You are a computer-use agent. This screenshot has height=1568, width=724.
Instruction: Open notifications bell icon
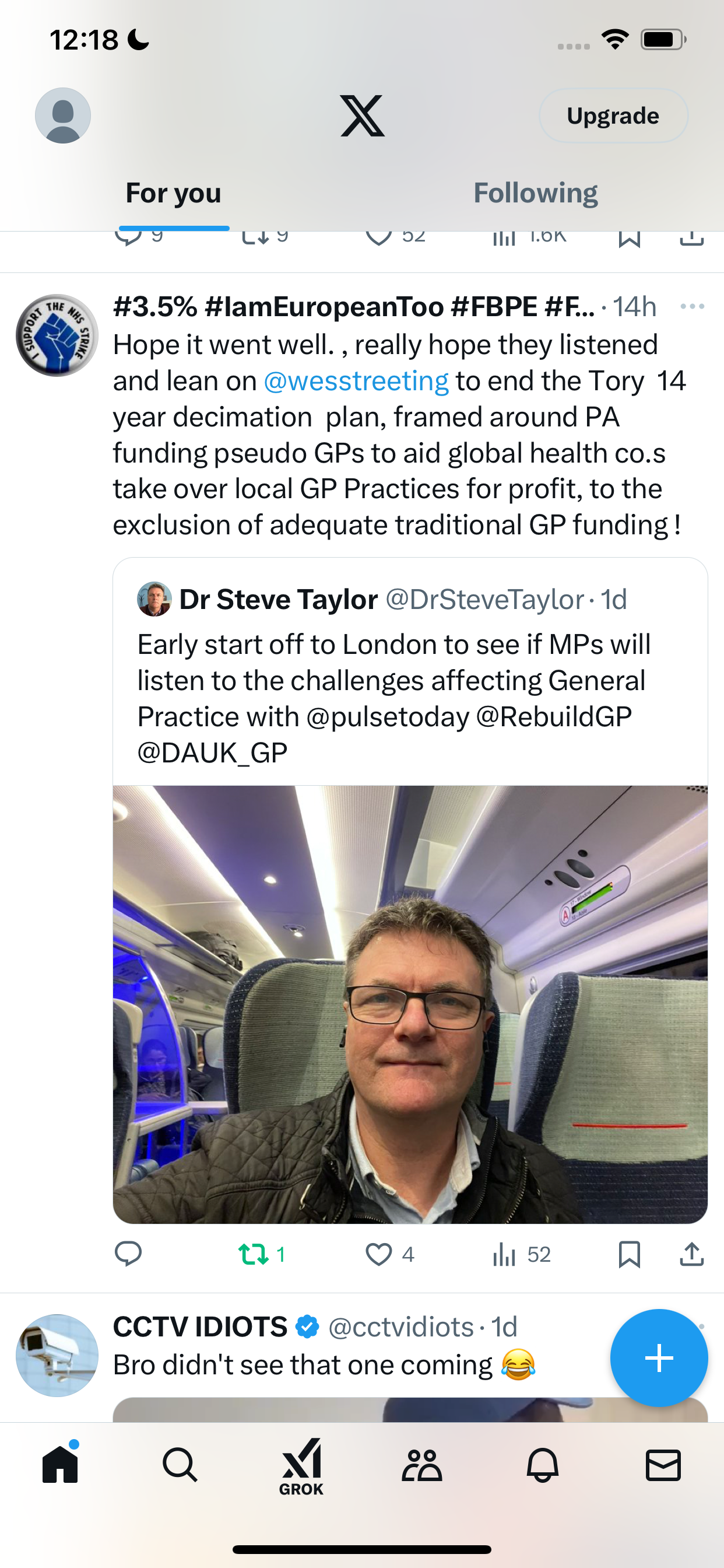542,1465
